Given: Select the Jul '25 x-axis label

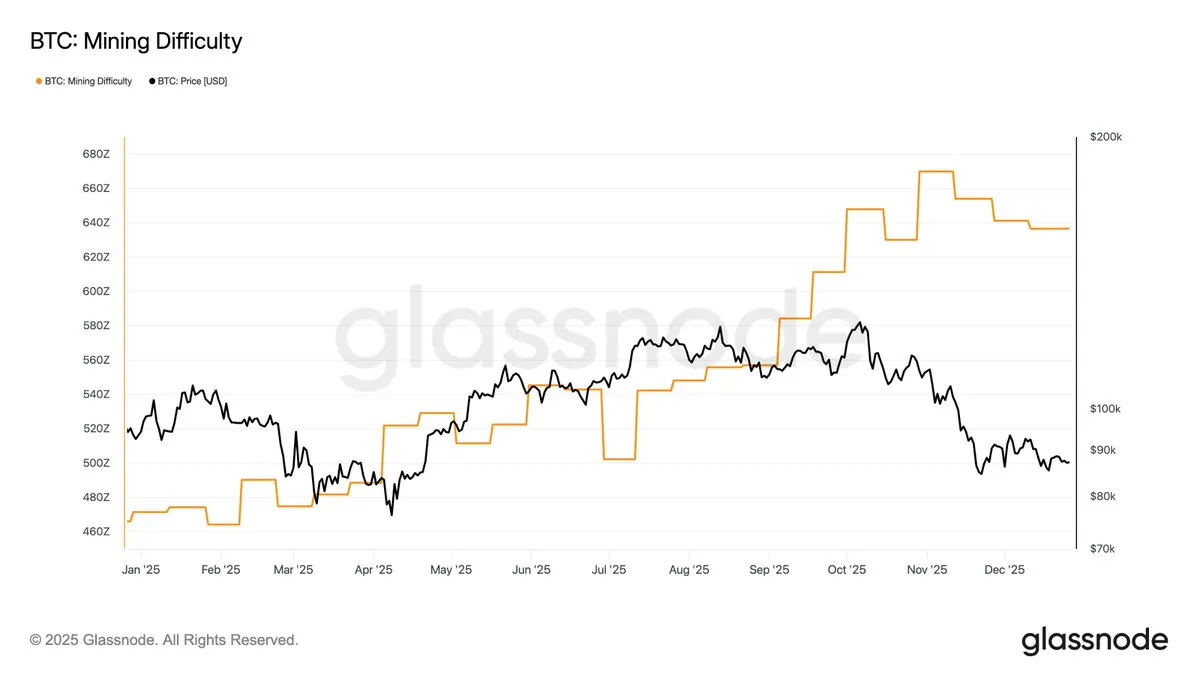Looking at the screenshot, I should click(x=608, y=570).
